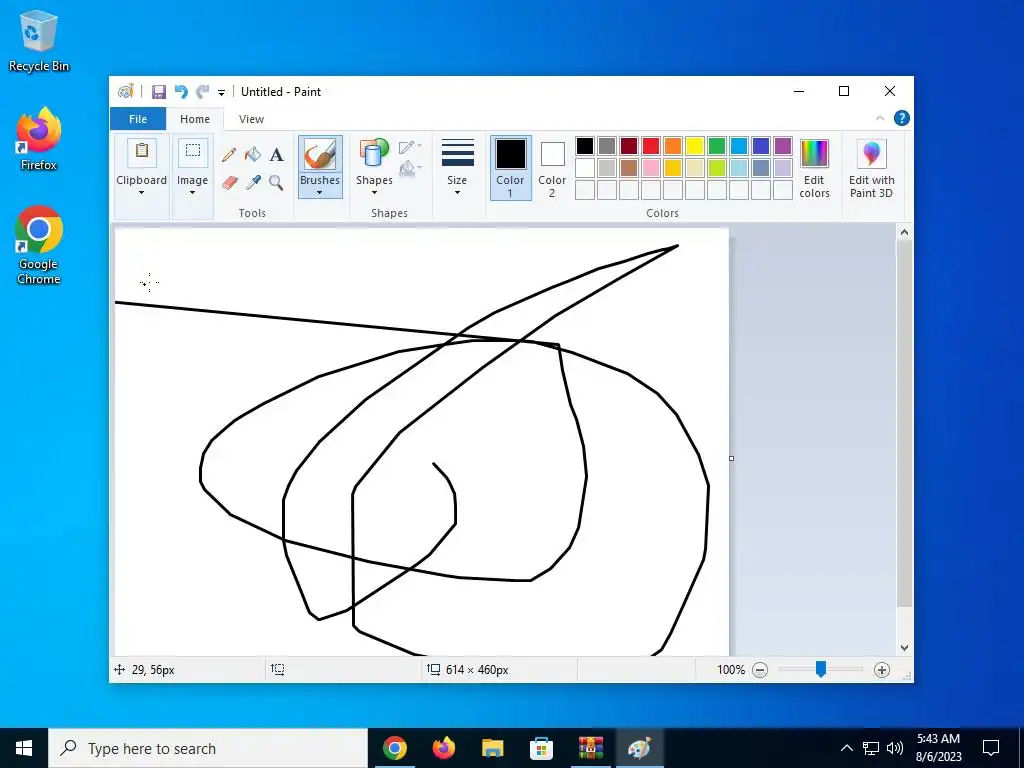Open the Size line thickness dropdown

(x=457, y=167)
